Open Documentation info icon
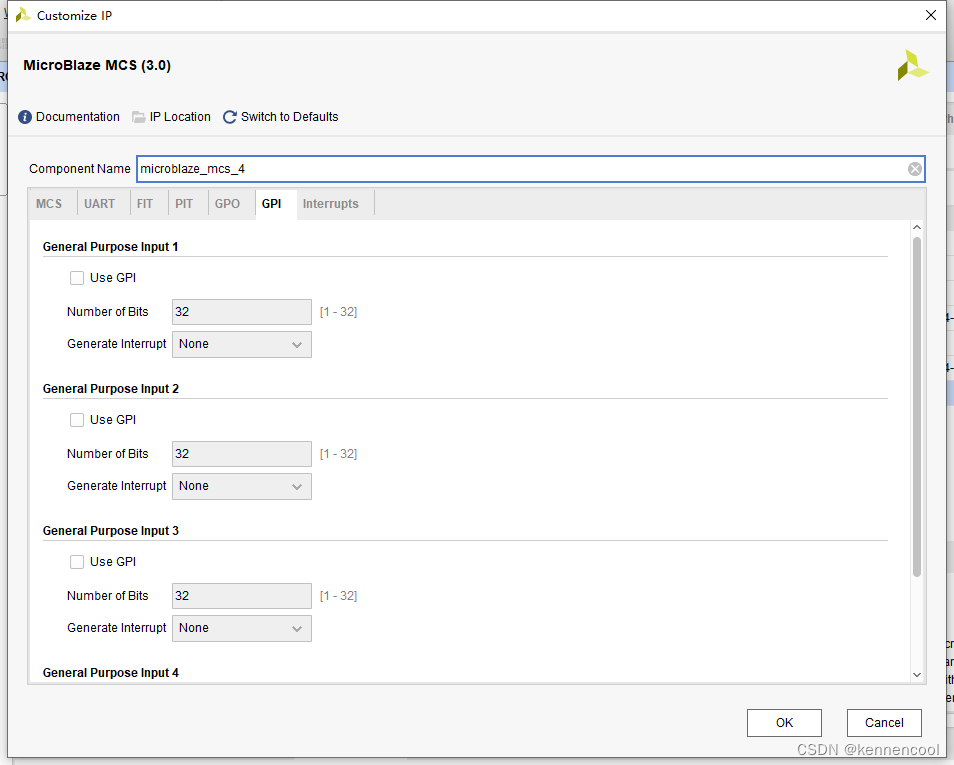Image resolution: width=954 pixels, height=765 pixels. tap(25, 117)
